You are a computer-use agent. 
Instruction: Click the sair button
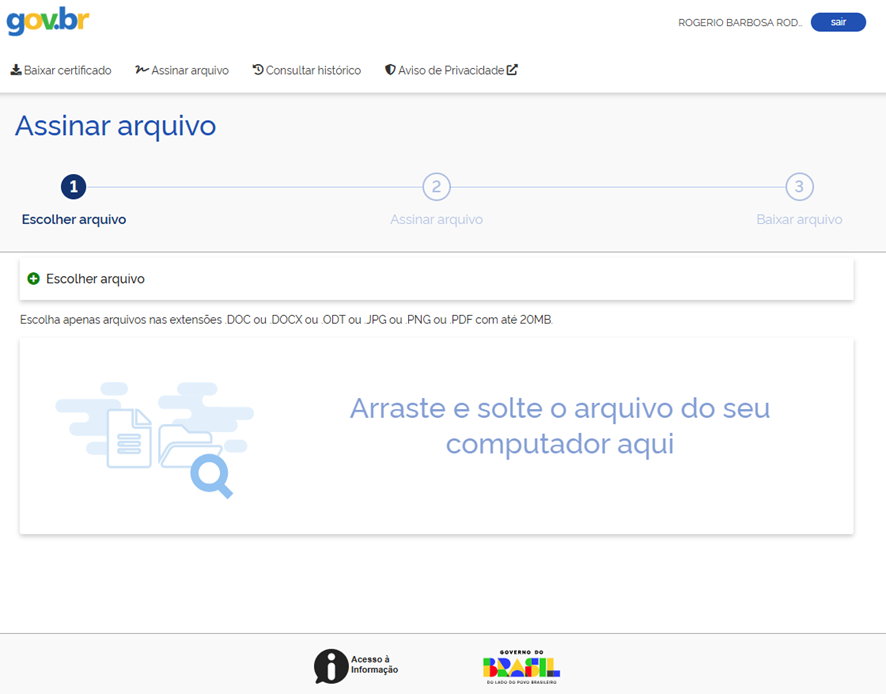[838, 21]
